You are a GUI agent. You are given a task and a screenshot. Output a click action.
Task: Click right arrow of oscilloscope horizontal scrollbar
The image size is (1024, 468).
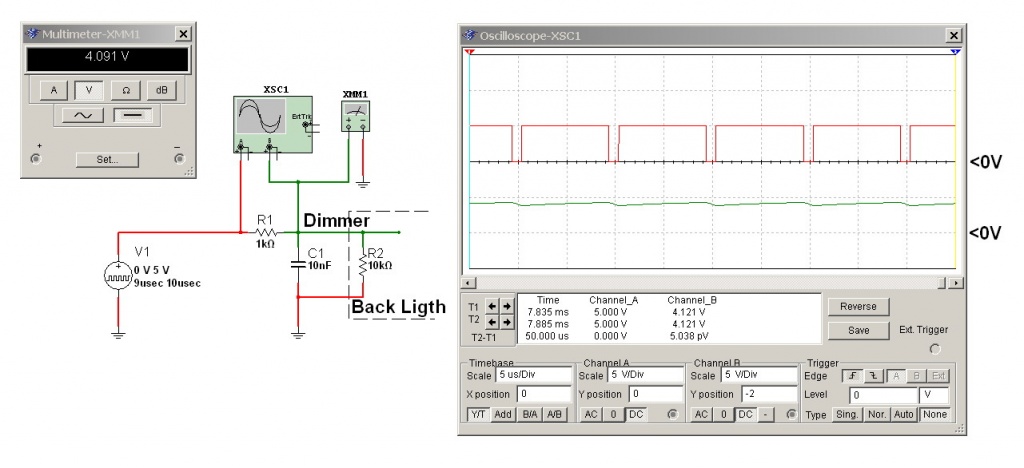click(956, 284)
